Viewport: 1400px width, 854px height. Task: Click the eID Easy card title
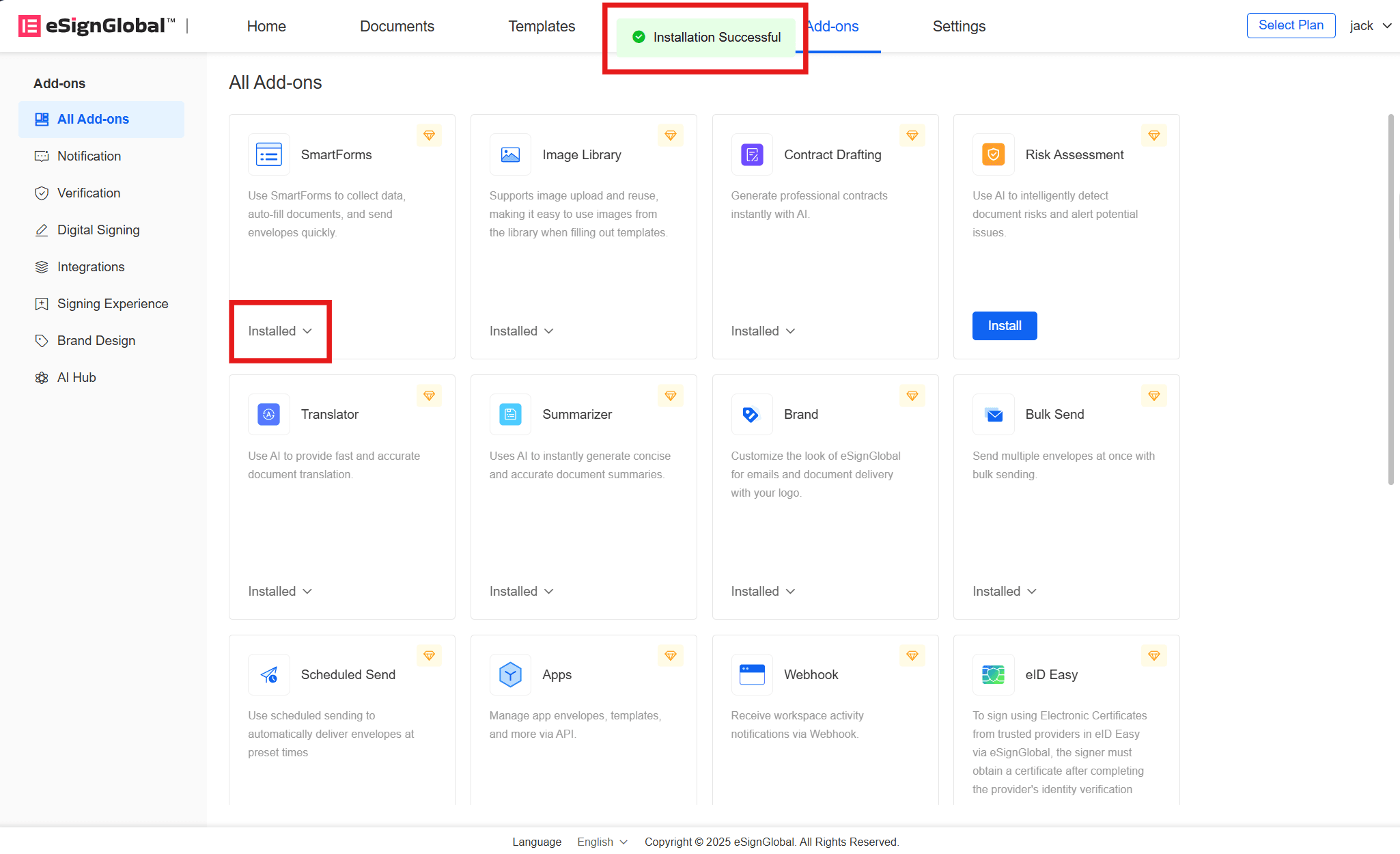pos(1051,674)
